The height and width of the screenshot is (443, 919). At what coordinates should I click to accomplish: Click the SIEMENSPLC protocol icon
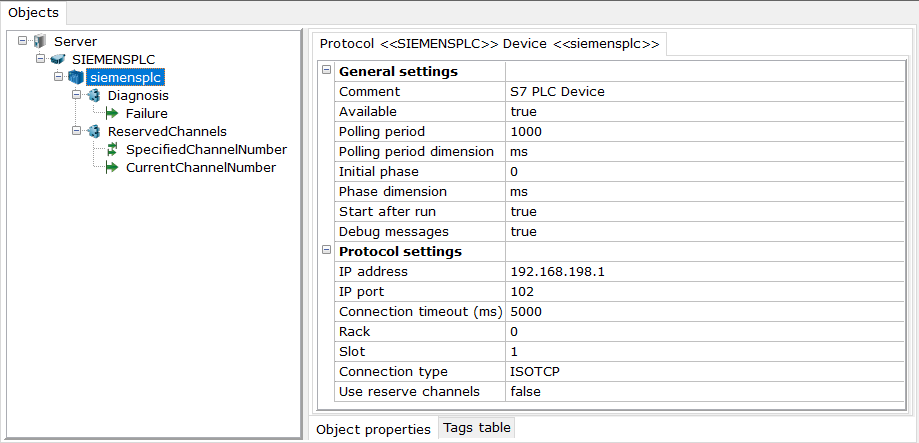coord(57,59)
